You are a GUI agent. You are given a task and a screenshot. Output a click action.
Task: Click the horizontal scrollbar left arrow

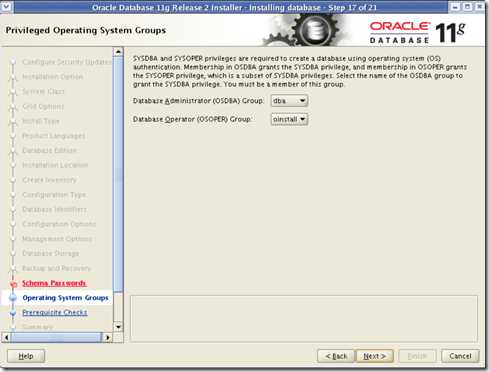6,337
